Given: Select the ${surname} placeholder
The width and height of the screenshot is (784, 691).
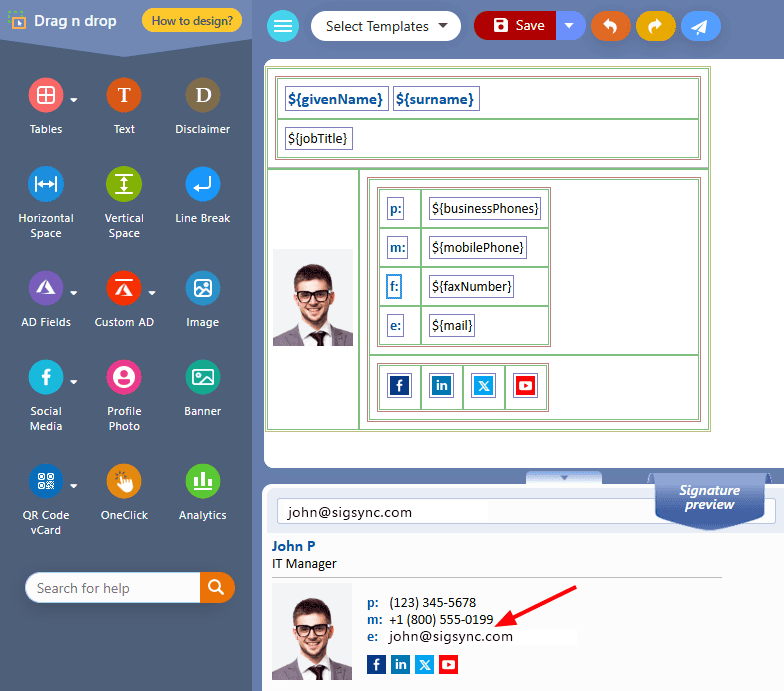Looking at the screenshot, I should pos(435,99).
